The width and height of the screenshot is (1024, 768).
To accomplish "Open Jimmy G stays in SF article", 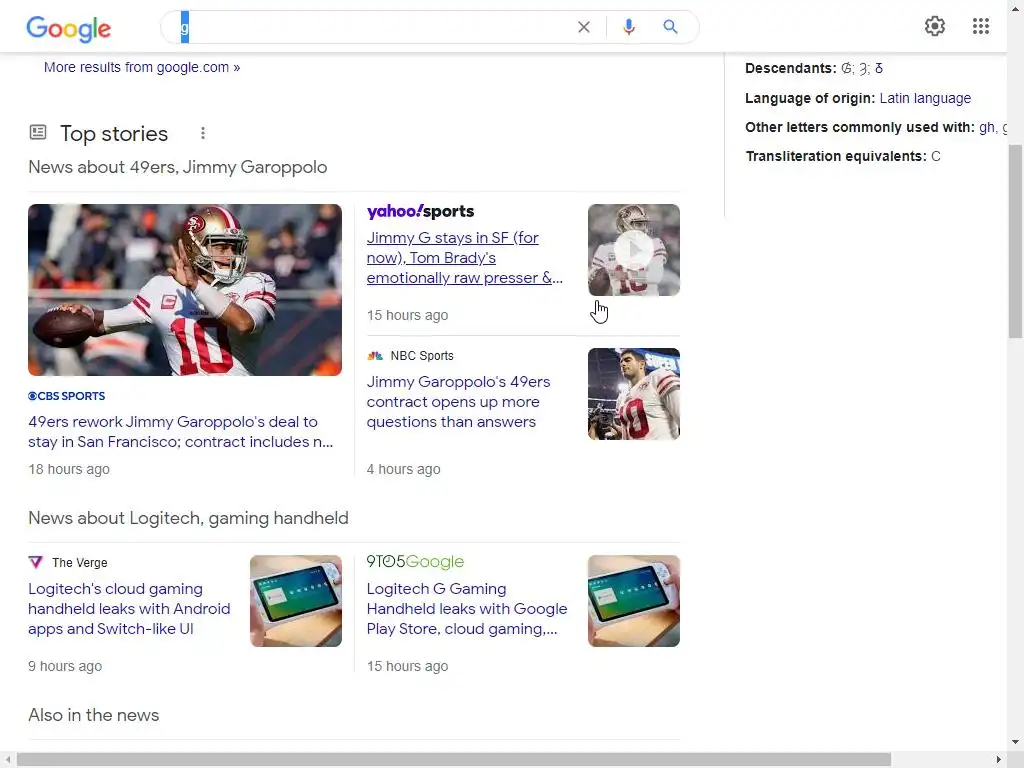I will pos(464,258).
